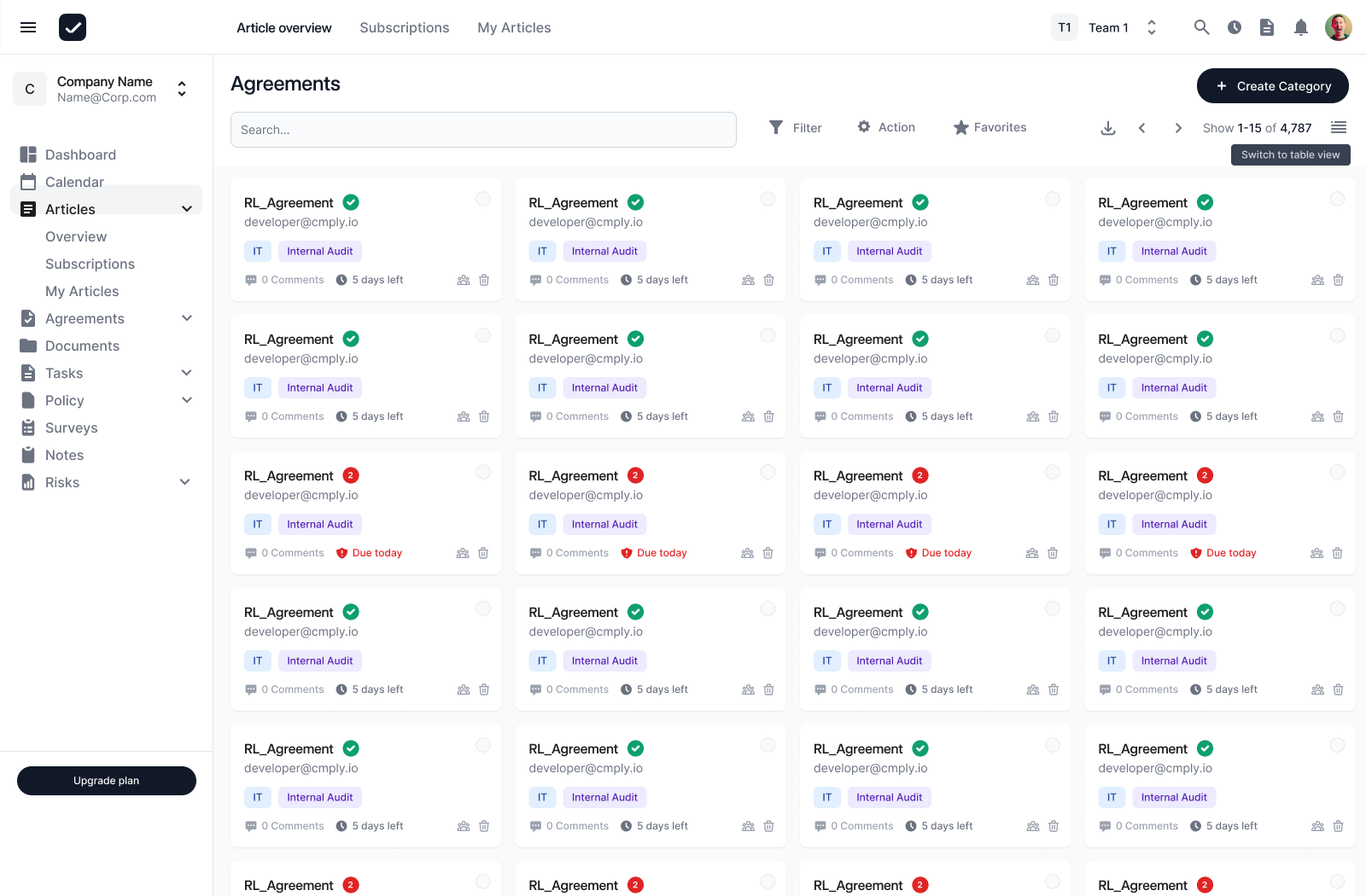Open the global search magnifier icon
The width and height of the screenshot is (1366, 896).
click(x=1201, y=26)
